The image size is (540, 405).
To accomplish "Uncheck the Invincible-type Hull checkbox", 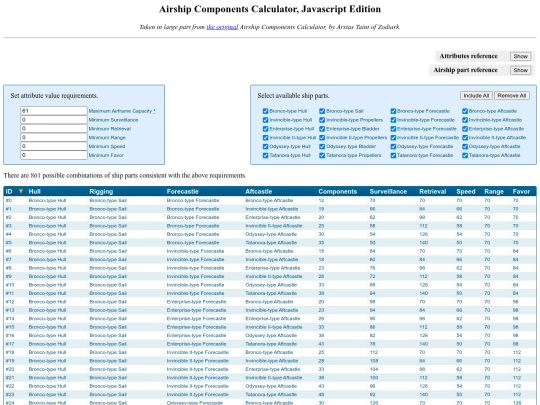I will pyautogui.click(x=265, y=120).
